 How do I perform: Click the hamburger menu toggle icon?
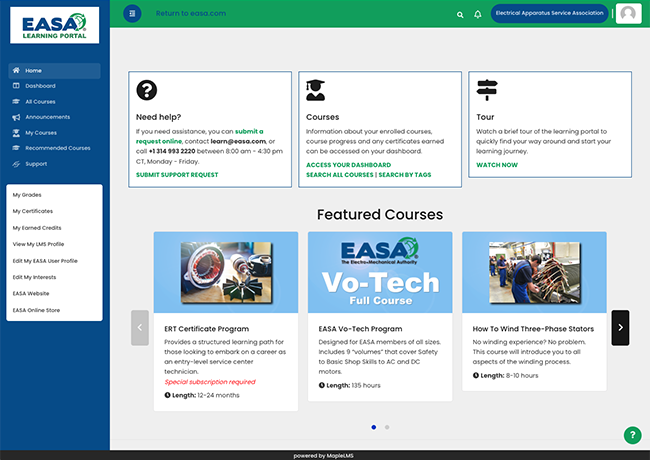132,14
